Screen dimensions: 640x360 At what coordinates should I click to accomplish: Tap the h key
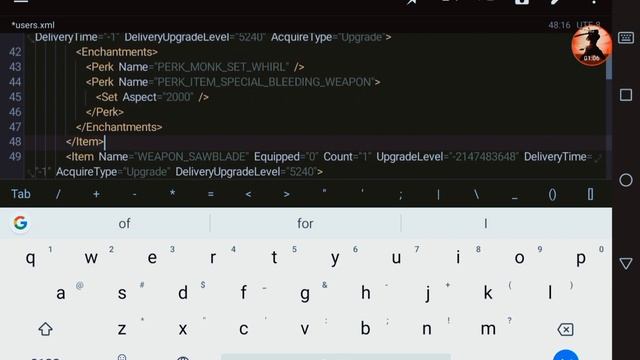[366, 292]
